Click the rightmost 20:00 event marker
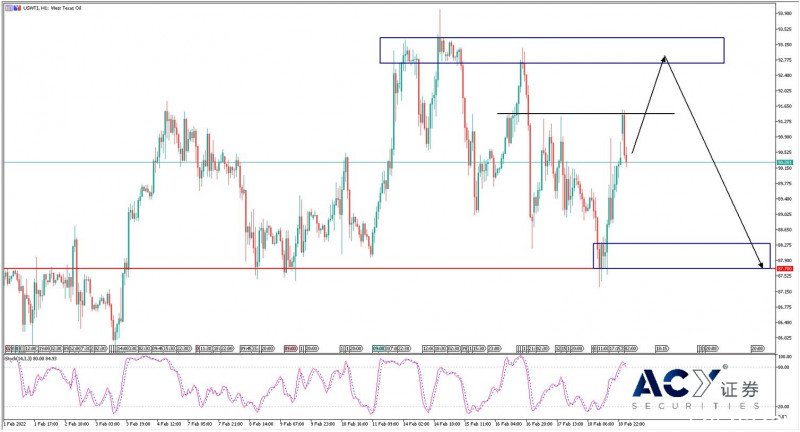Image resolution: width=800 pixels, height=432 pixels. (x=758, y=349)
